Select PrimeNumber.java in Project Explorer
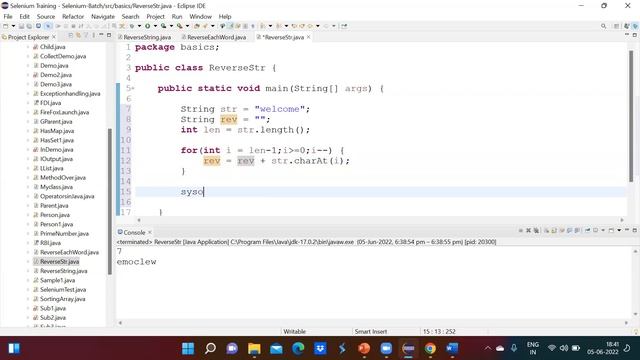 (x=64, y=234)
